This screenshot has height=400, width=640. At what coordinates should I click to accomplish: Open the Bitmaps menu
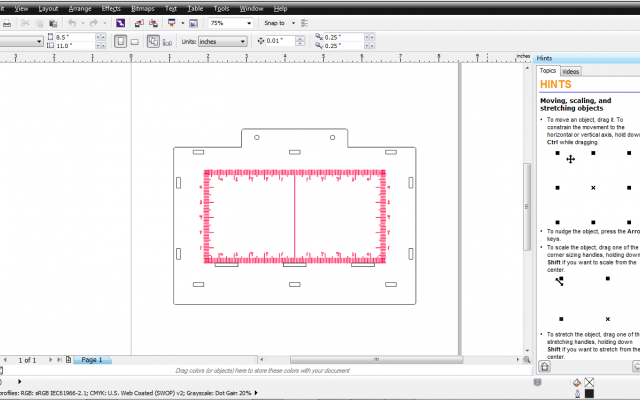[143, 9]
